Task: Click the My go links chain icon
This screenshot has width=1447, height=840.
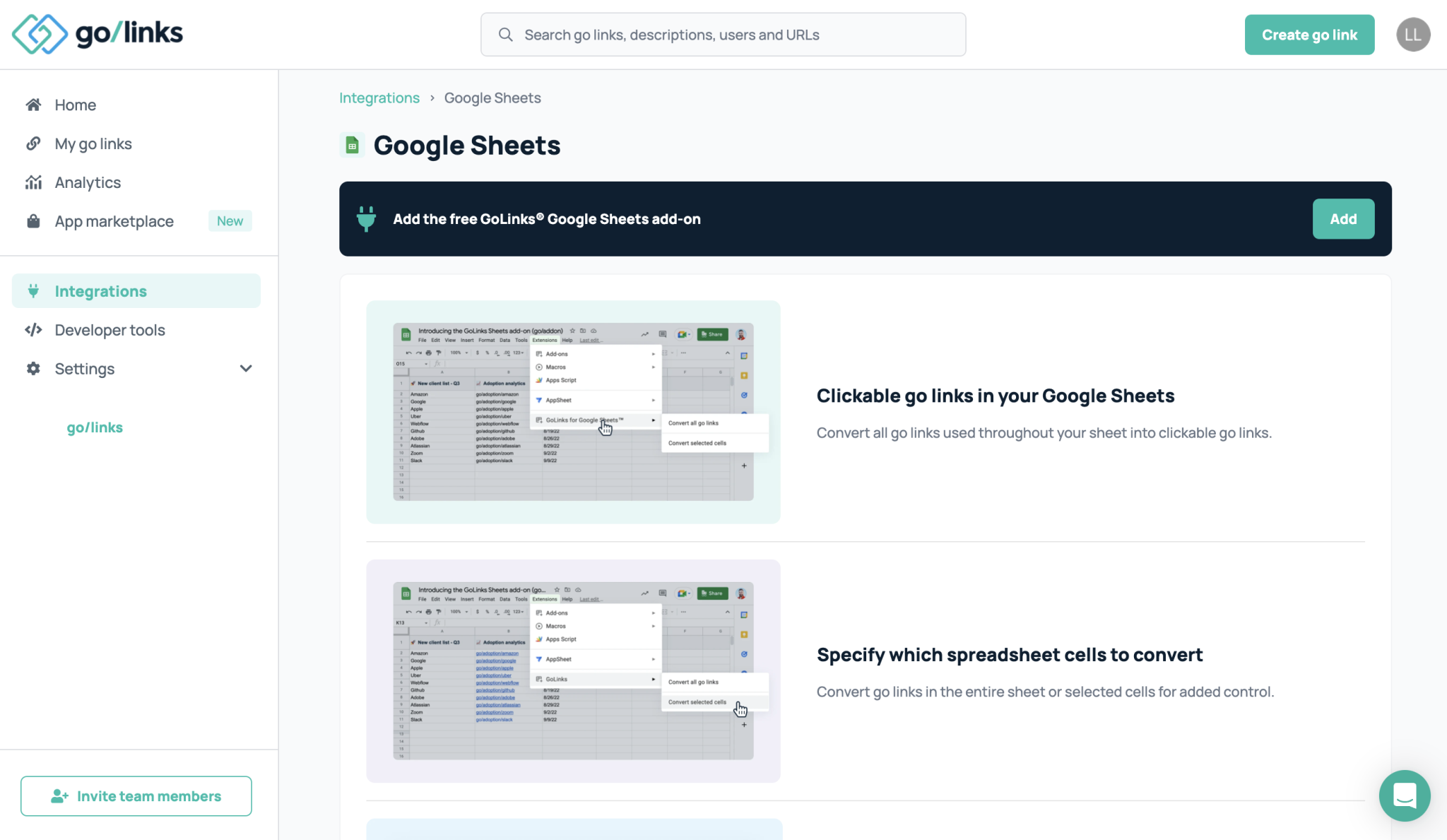Action: (x=33, y=143)
